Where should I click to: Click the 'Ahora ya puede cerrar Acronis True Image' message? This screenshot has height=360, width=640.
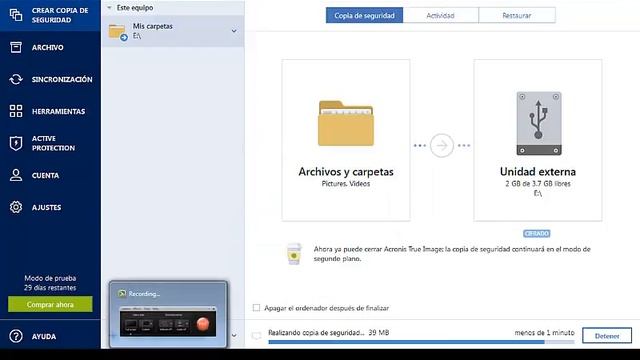(x=452, y=254)
